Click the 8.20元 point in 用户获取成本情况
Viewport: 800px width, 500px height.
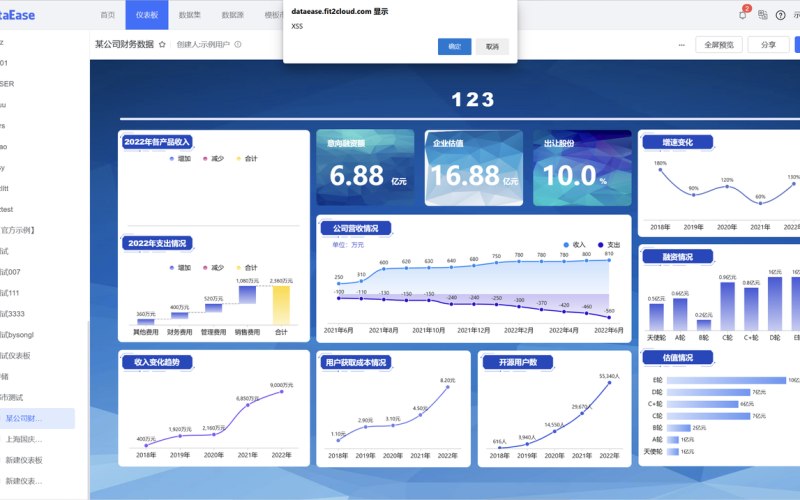448,387
